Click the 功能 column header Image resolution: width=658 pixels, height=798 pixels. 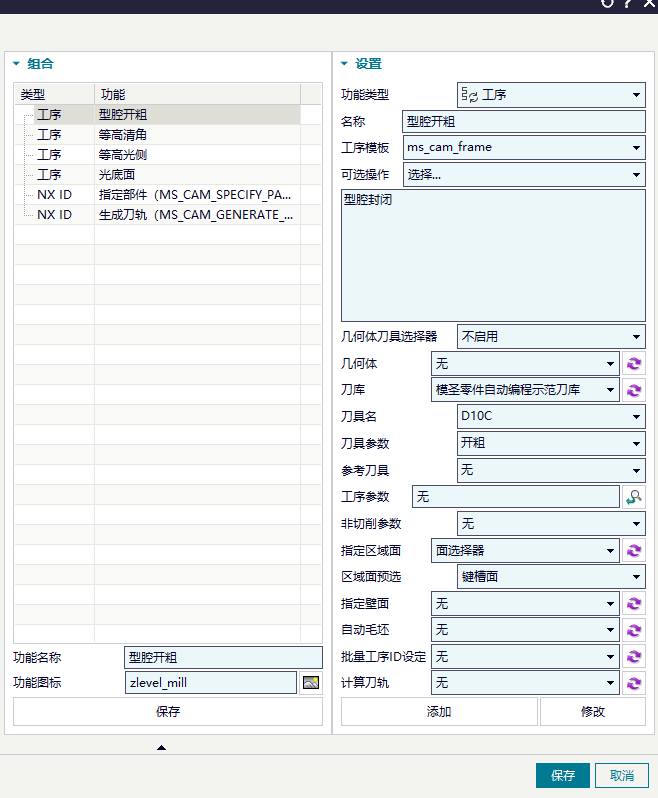click(197, 94)
